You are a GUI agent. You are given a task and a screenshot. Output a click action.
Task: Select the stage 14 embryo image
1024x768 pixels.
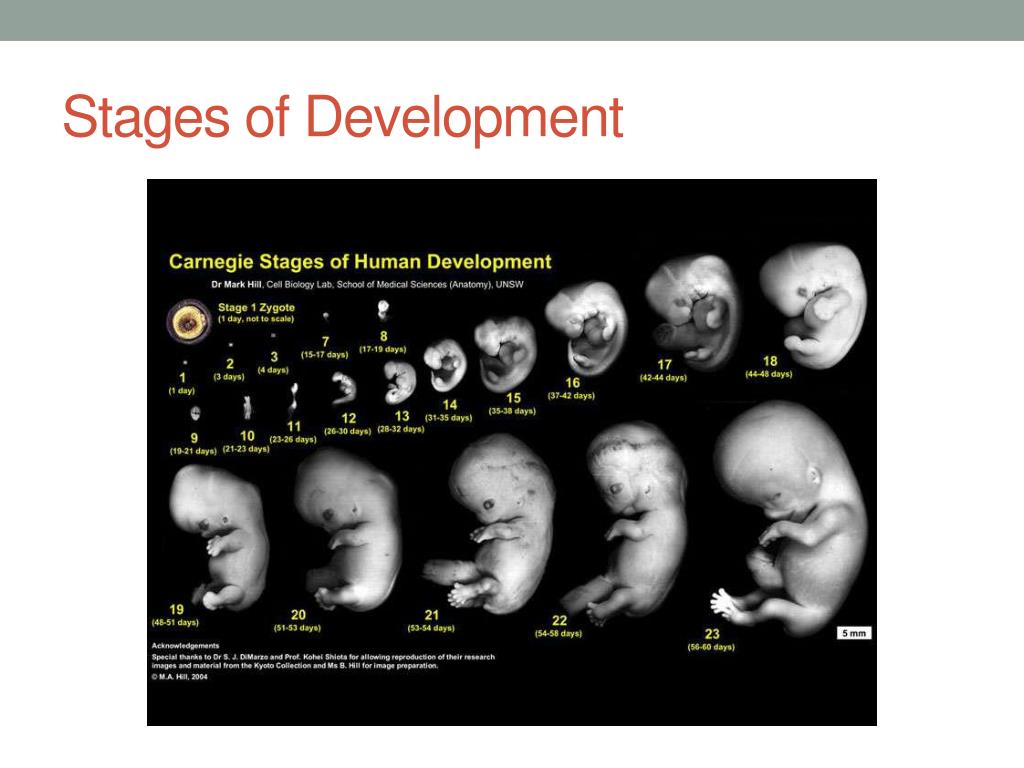pyautogui.click(x=445, y=365)
